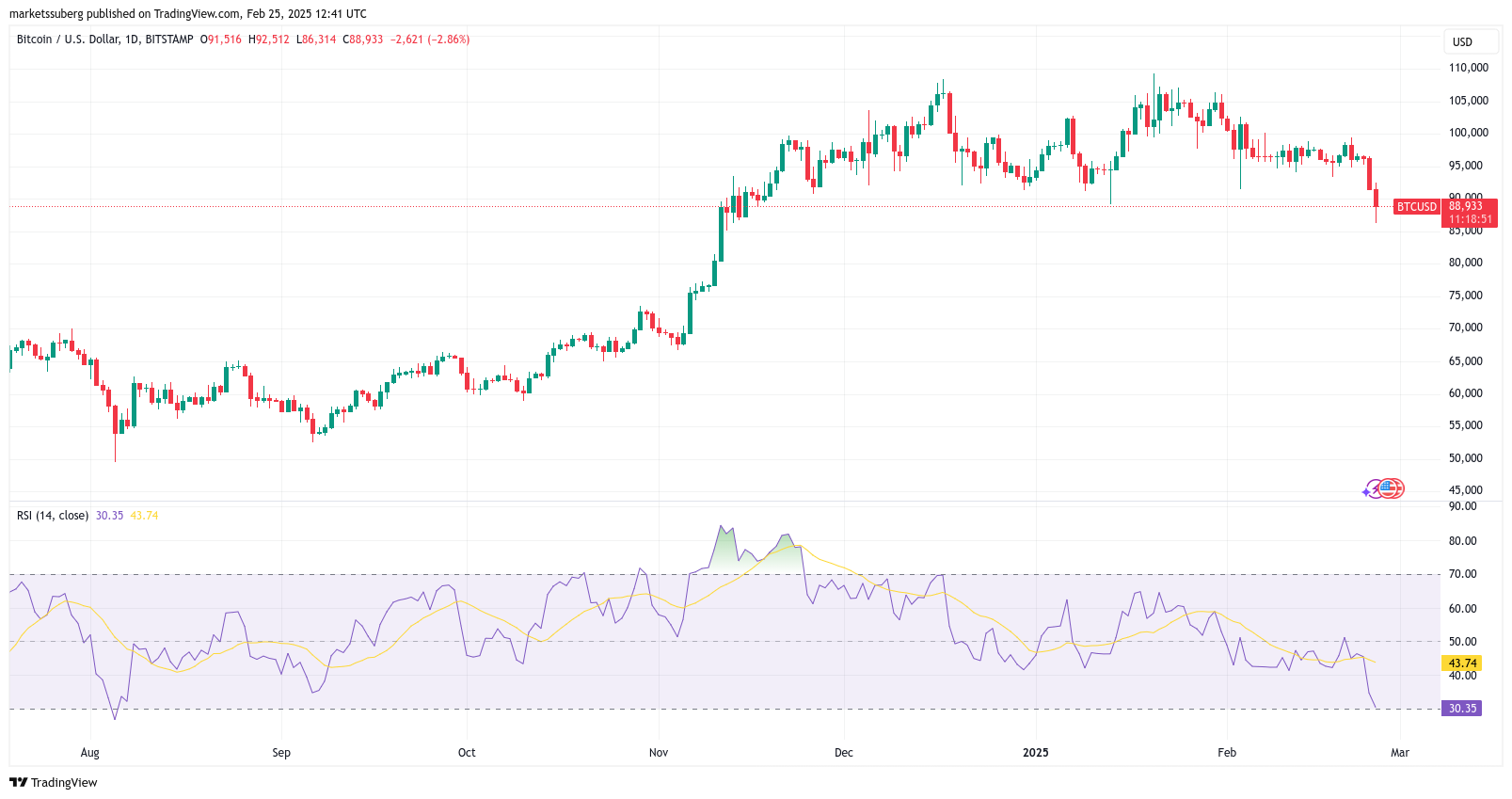The width and height of the screenshot is (1512, 799).
Task: Click the Aug label on time axis
Action: tap(89, 753)
